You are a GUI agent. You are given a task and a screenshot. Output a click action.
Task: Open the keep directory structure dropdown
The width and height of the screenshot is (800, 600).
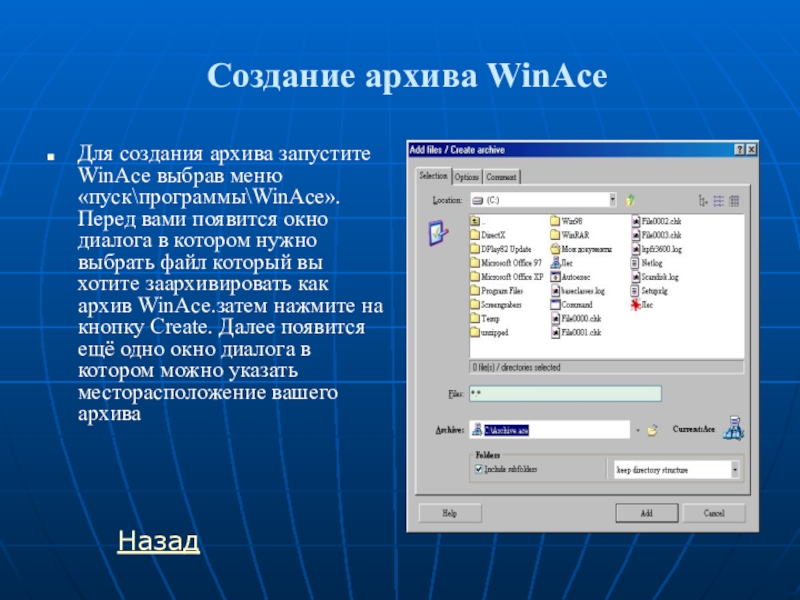735,469
